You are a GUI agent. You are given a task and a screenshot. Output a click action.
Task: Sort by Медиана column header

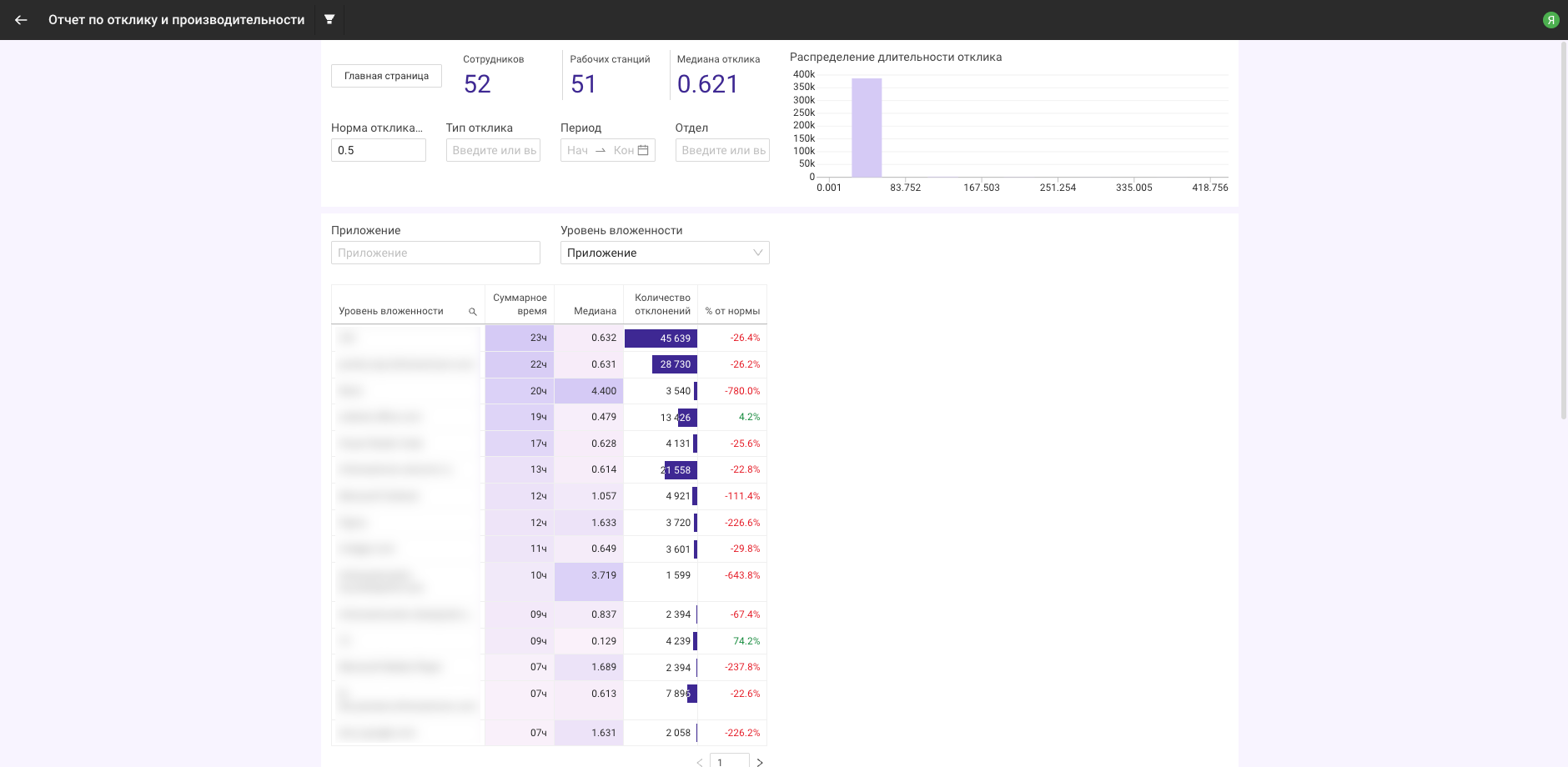click(594, 311)
